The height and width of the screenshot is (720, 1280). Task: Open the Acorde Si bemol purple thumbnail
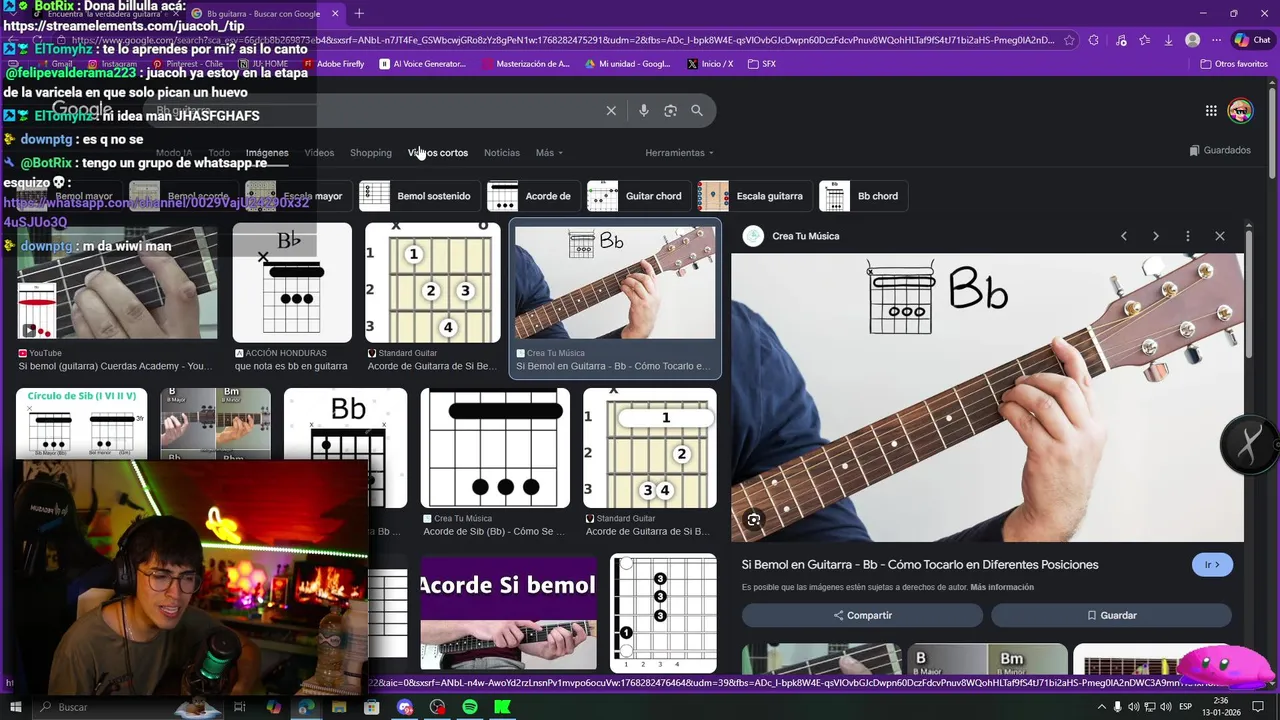click(x=508, y=612)
